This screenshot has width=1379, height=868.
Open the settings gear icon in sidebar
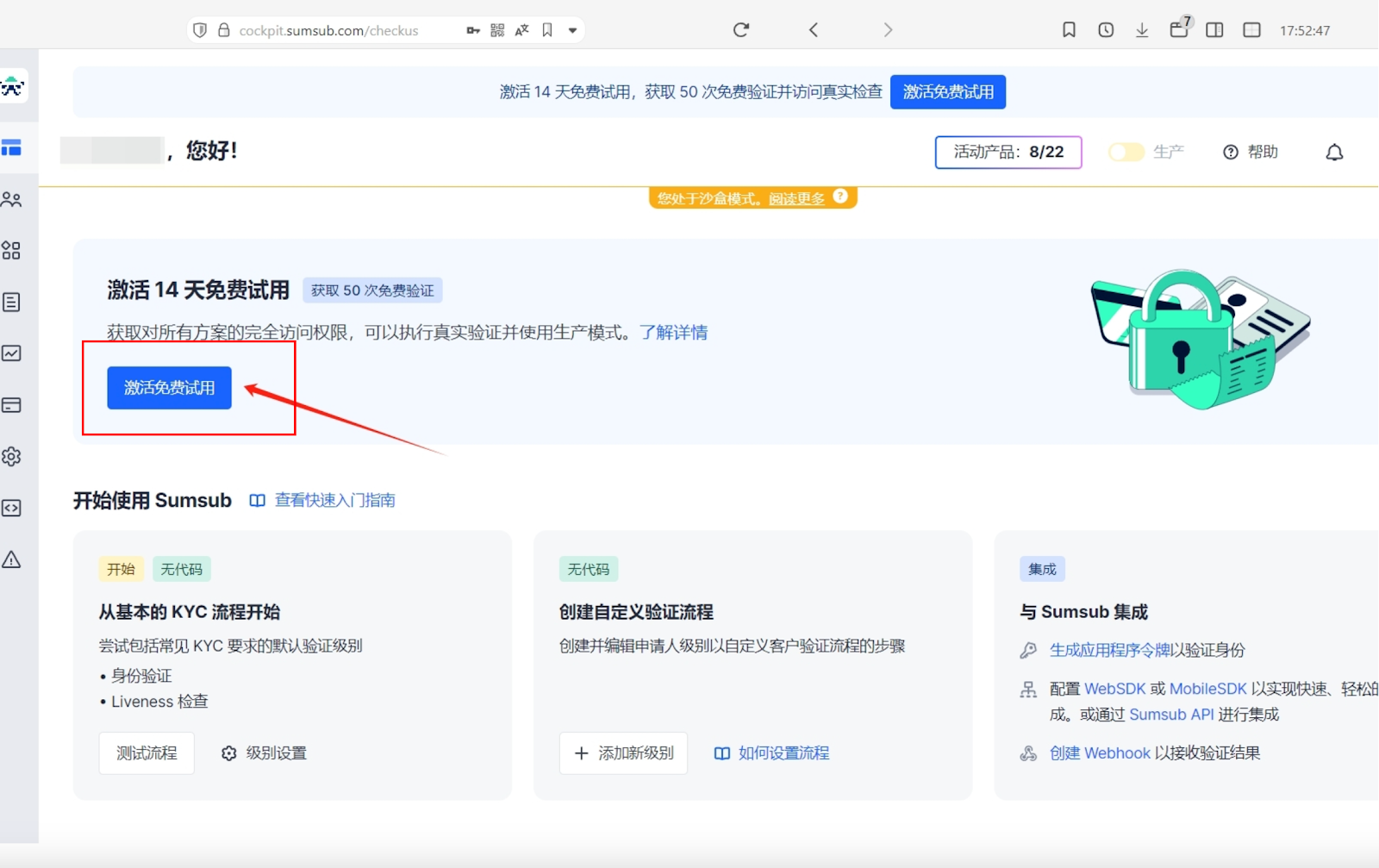coord(11,457)
